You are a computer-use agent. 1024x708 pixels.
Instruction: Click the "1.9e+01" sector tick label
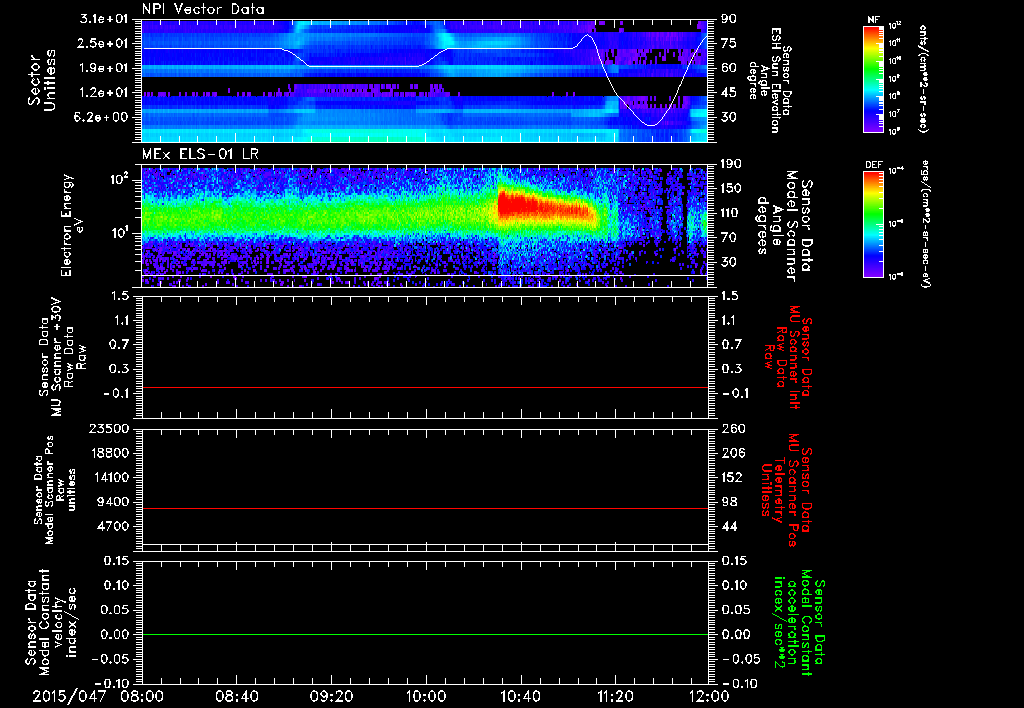tap(104, 68)
